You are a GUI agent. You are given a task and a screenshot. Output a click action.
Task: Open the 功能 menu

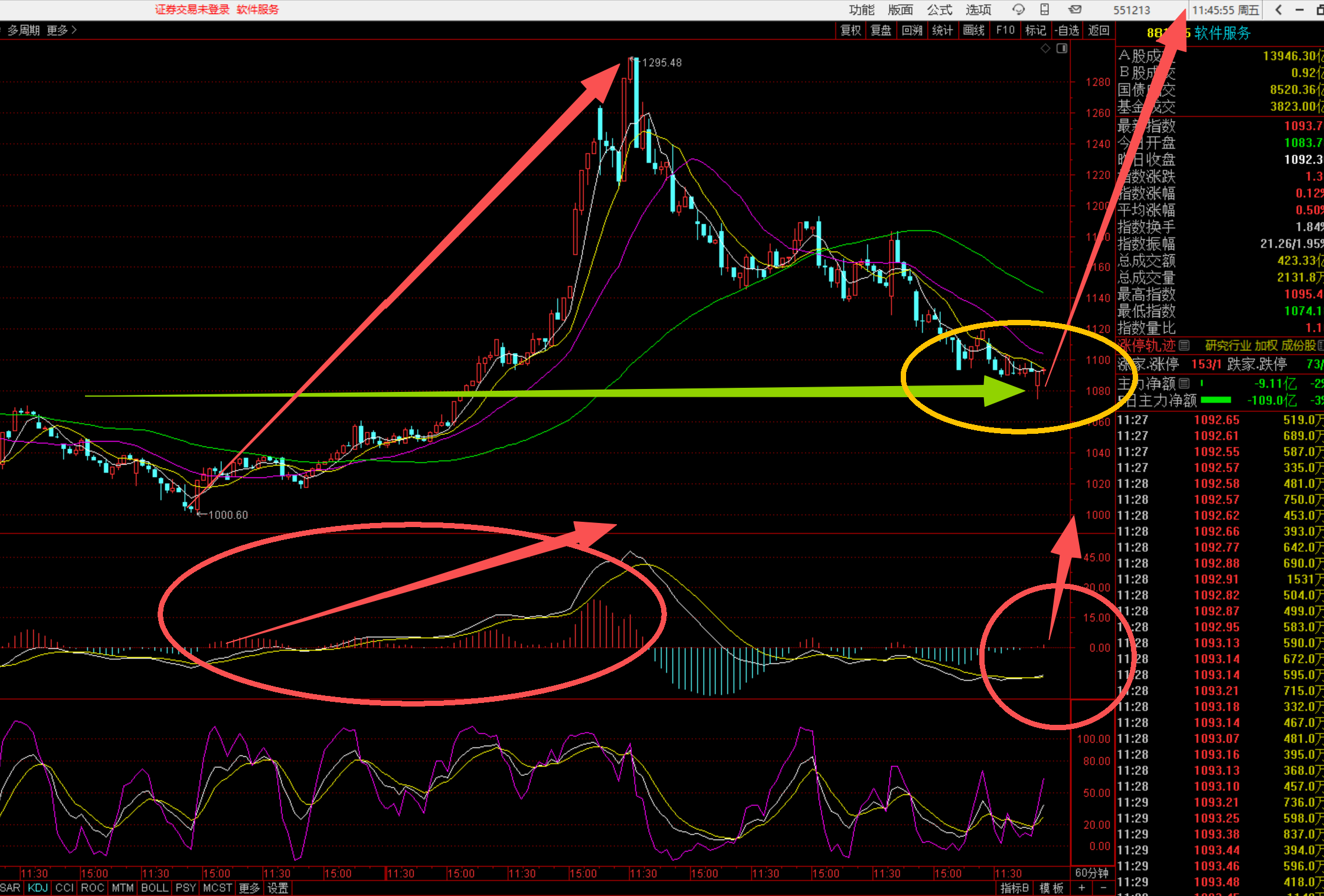(861, 9)
